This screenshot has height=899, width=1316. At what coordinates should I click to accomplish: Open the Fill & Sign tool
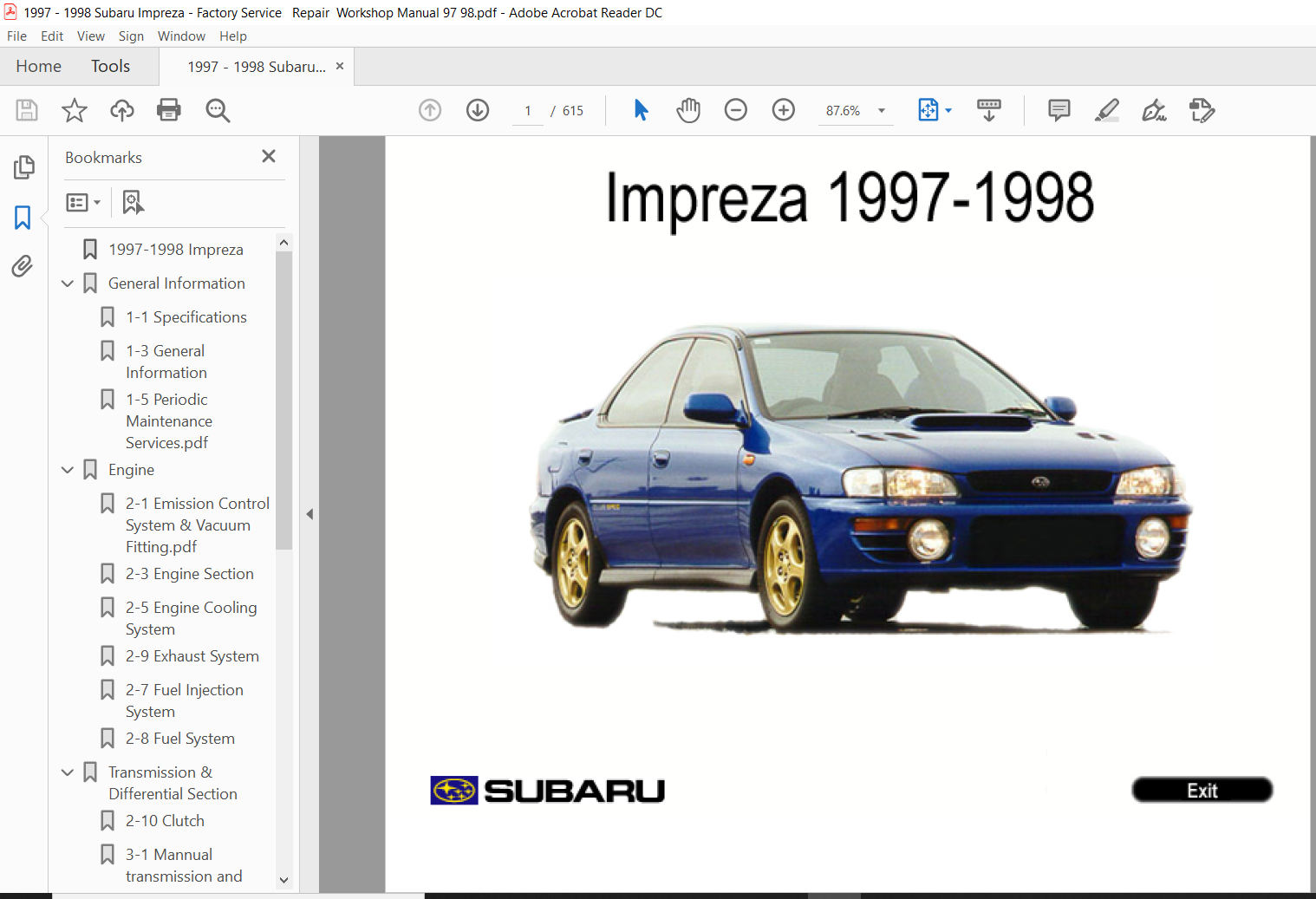[1154, 110]
